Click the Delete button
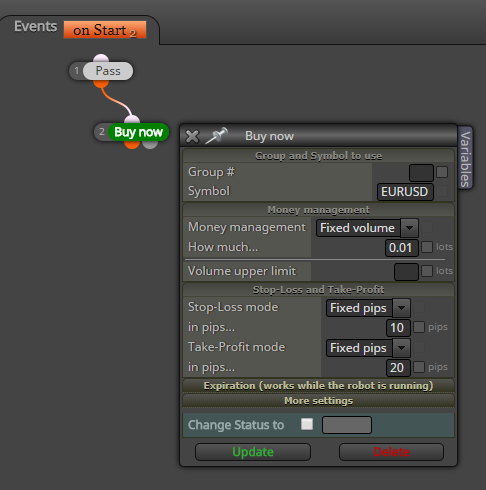 391,452
